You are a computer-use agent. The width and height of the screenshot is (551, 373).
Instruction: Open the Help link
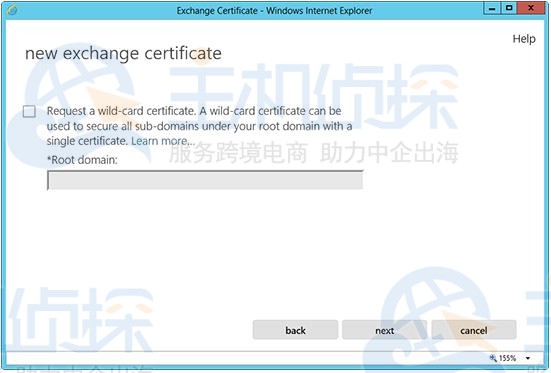coord(524,39)
